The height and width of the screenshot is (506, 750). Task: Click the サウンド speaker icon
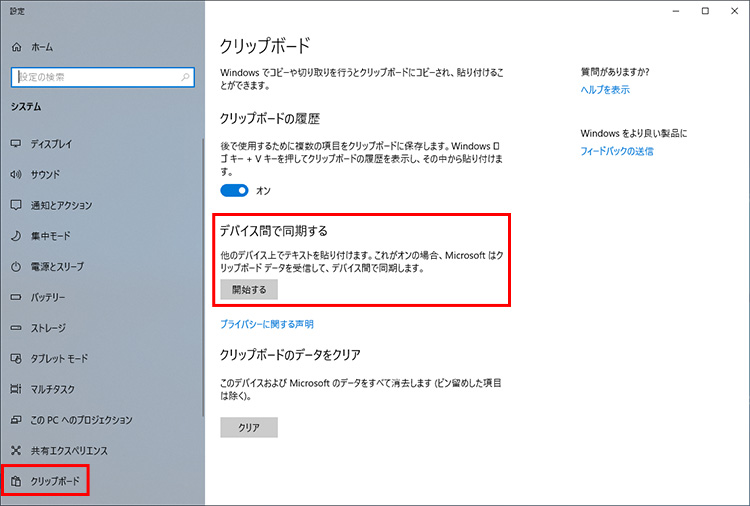point(16,175)
